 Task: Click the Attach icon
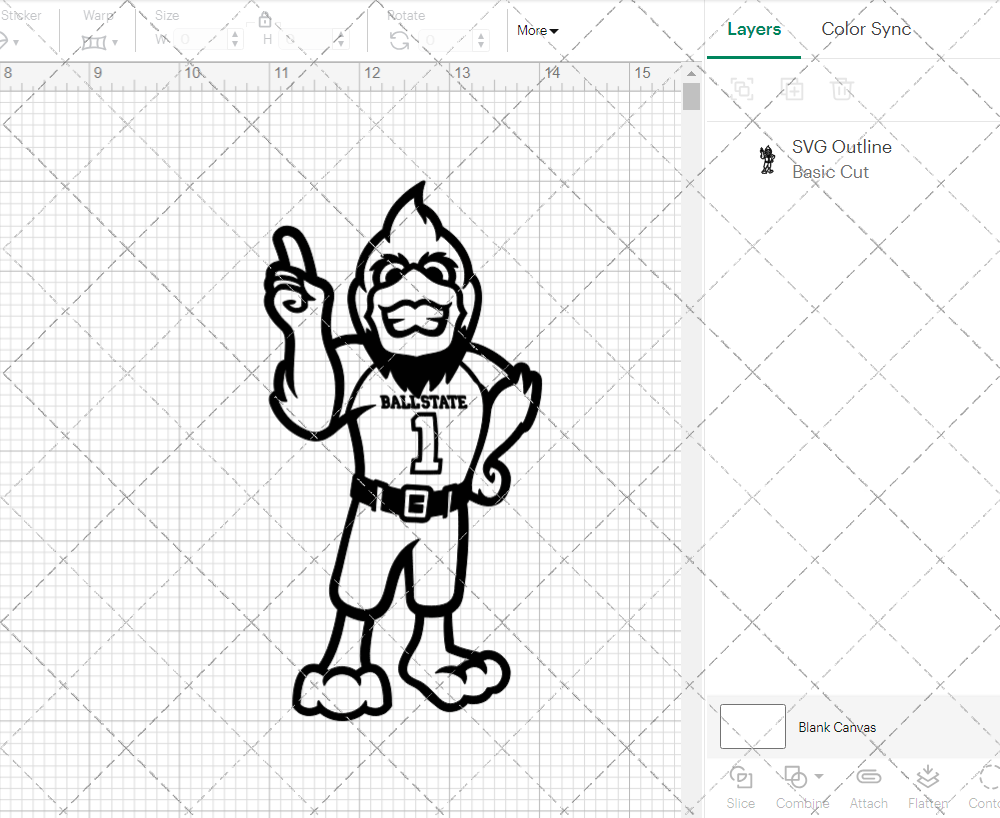[868, 778]
